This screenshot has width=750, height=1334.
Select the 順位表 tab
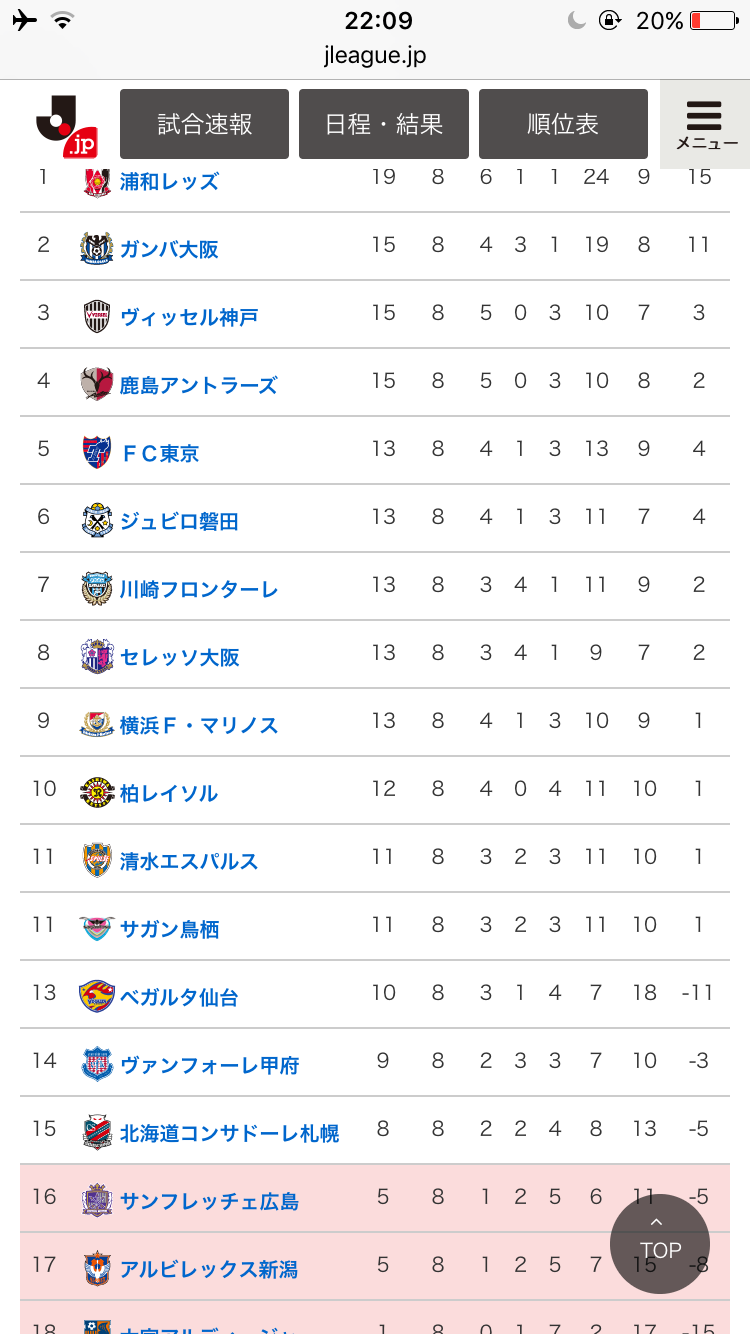click(x=563, y=124)
